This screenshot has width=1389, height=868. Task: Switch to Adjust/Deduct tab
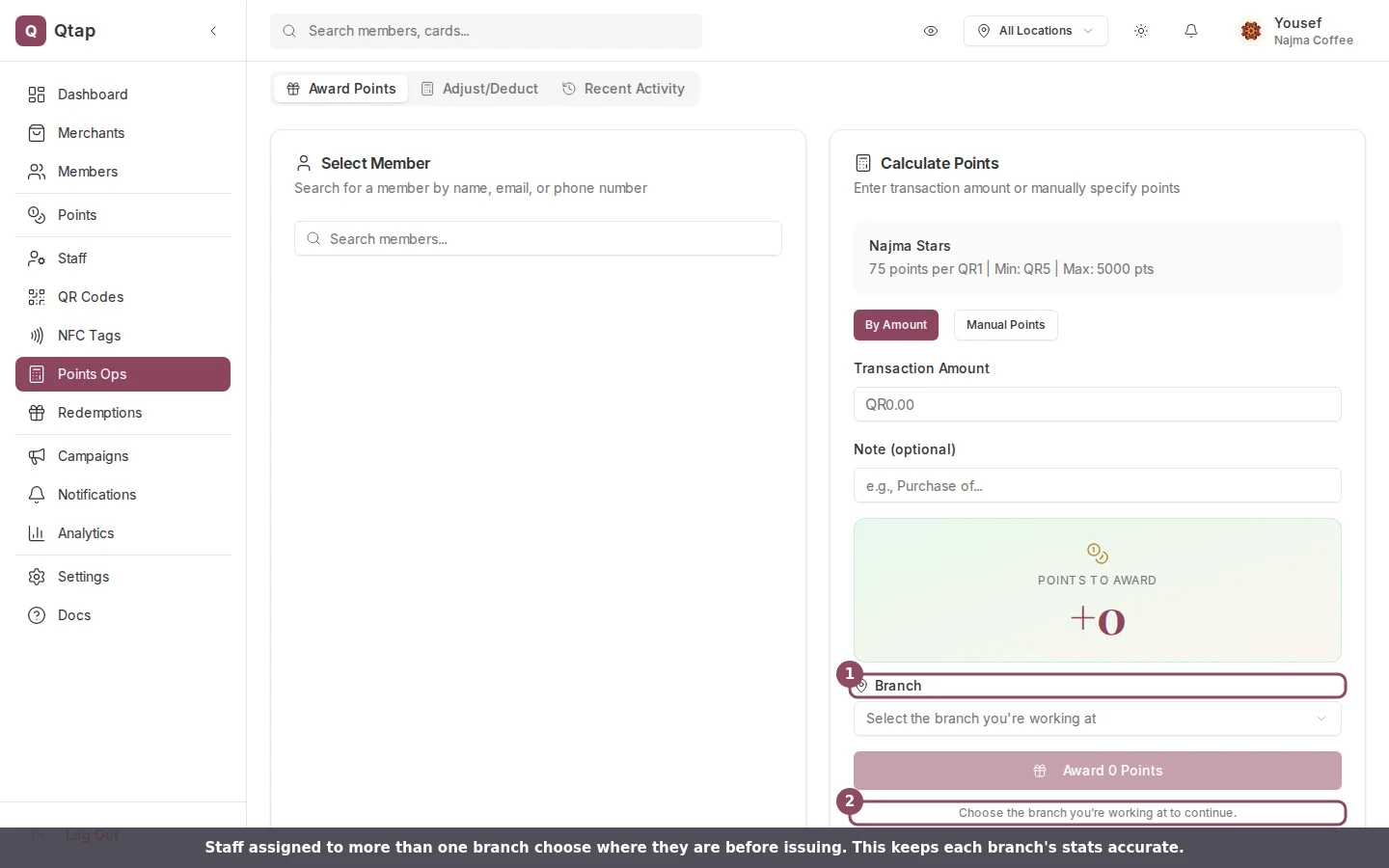[479, 89]
